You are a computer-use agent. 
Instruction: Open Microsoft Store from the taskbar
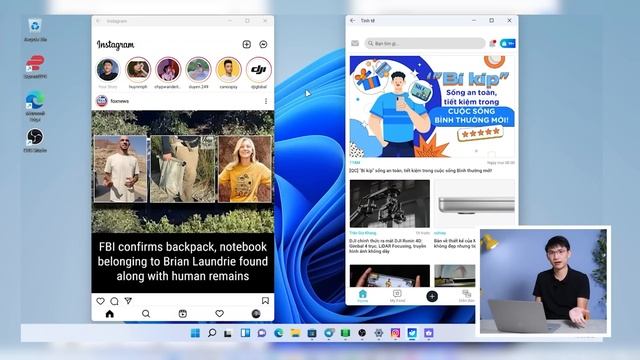pyautogui.click(x=312, y=333)
